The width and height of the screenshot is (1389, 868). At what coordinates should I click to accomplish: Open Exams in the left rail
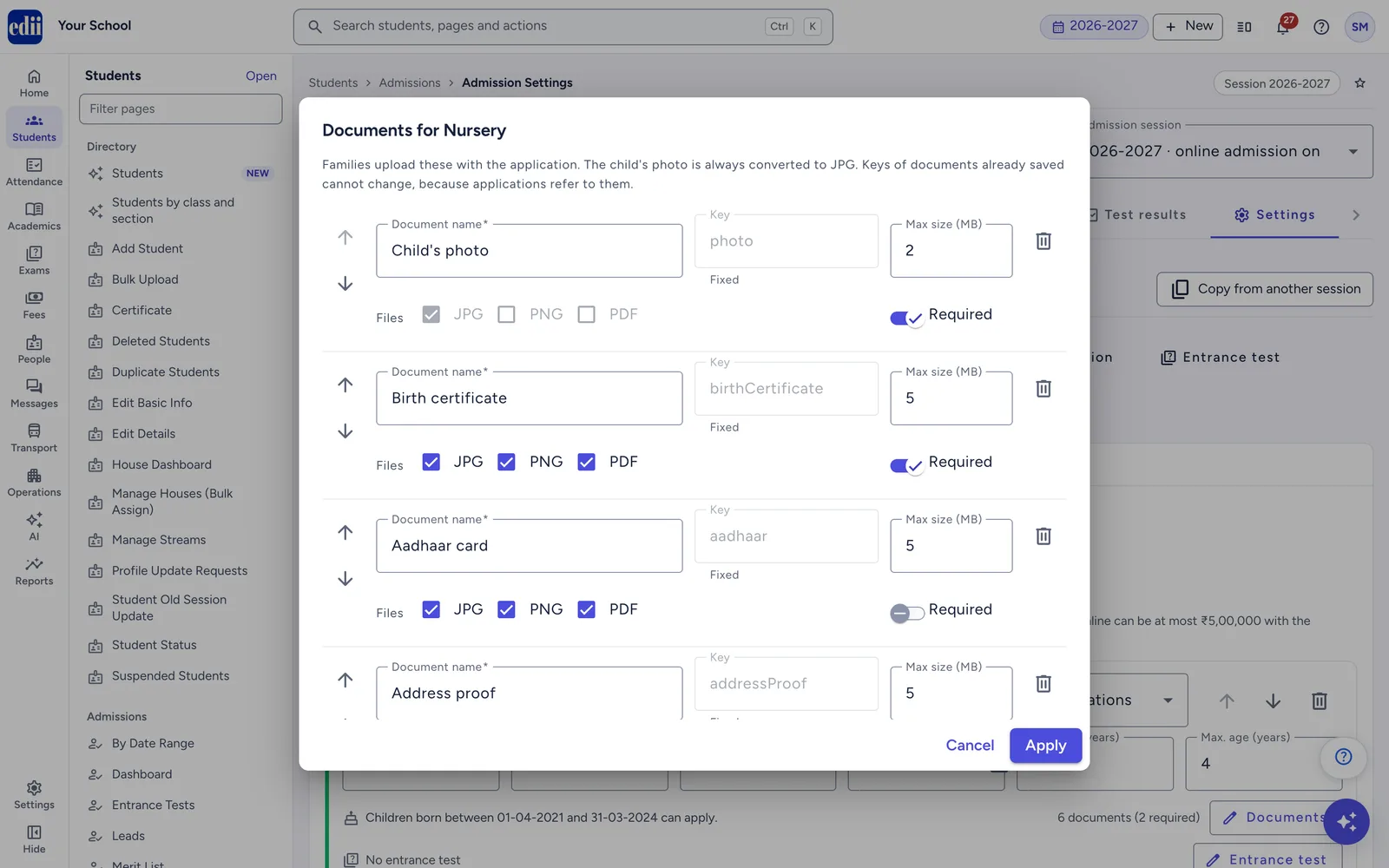[x=34, y=260]
